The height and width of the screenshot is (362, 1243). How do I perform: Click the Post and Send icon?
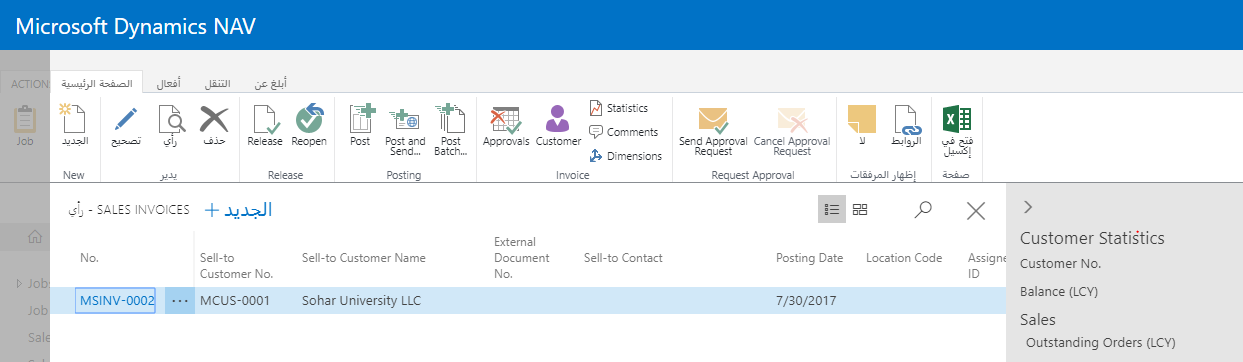click(405, 131)
